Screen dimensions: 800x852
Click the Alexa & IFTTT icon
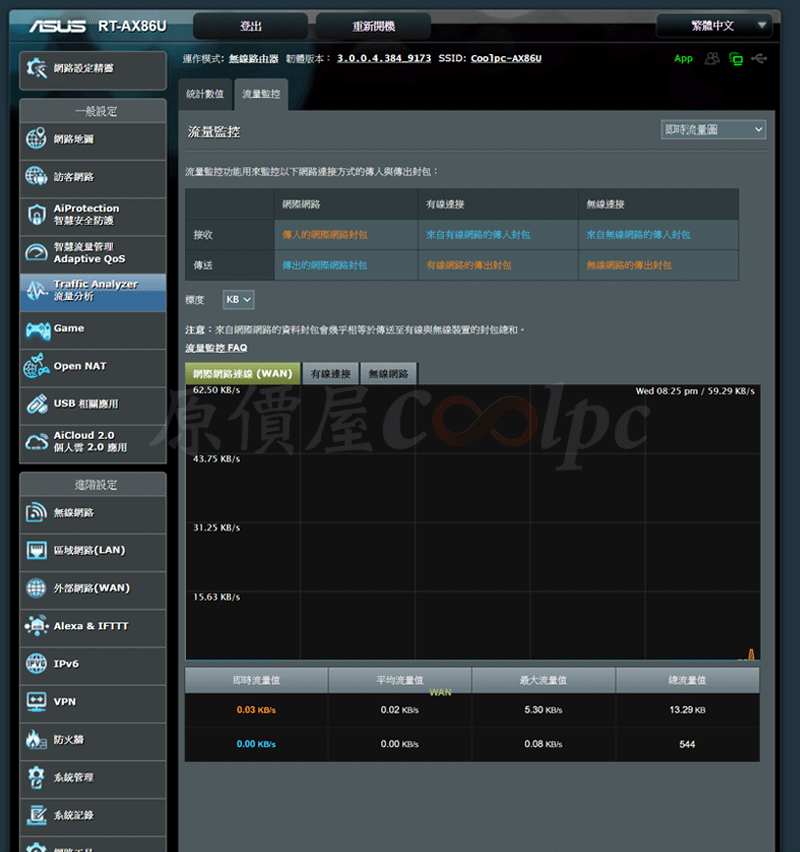click(x=36, y=625)
